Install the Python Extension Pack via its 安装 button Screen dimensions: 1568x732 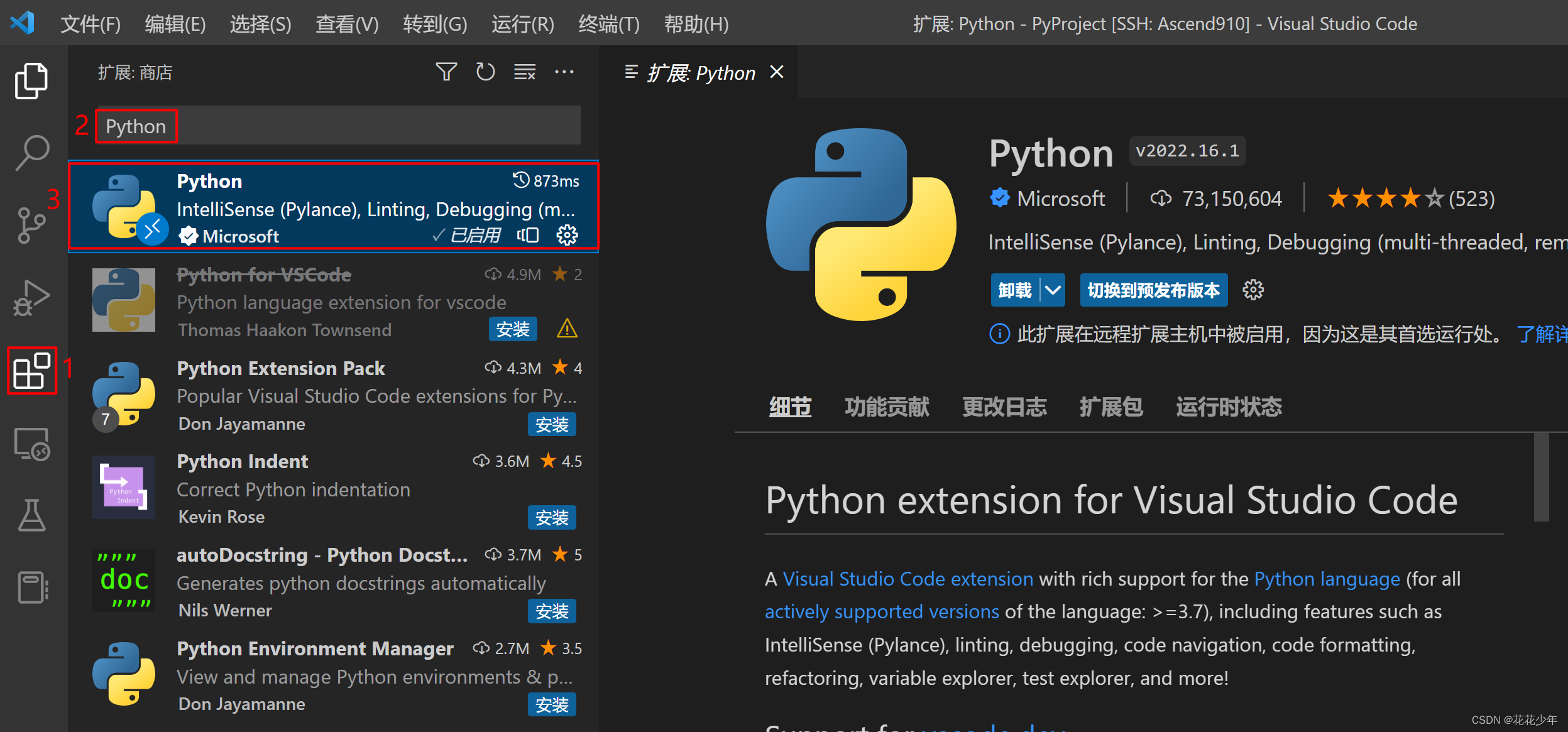click(x=552, y=424)
